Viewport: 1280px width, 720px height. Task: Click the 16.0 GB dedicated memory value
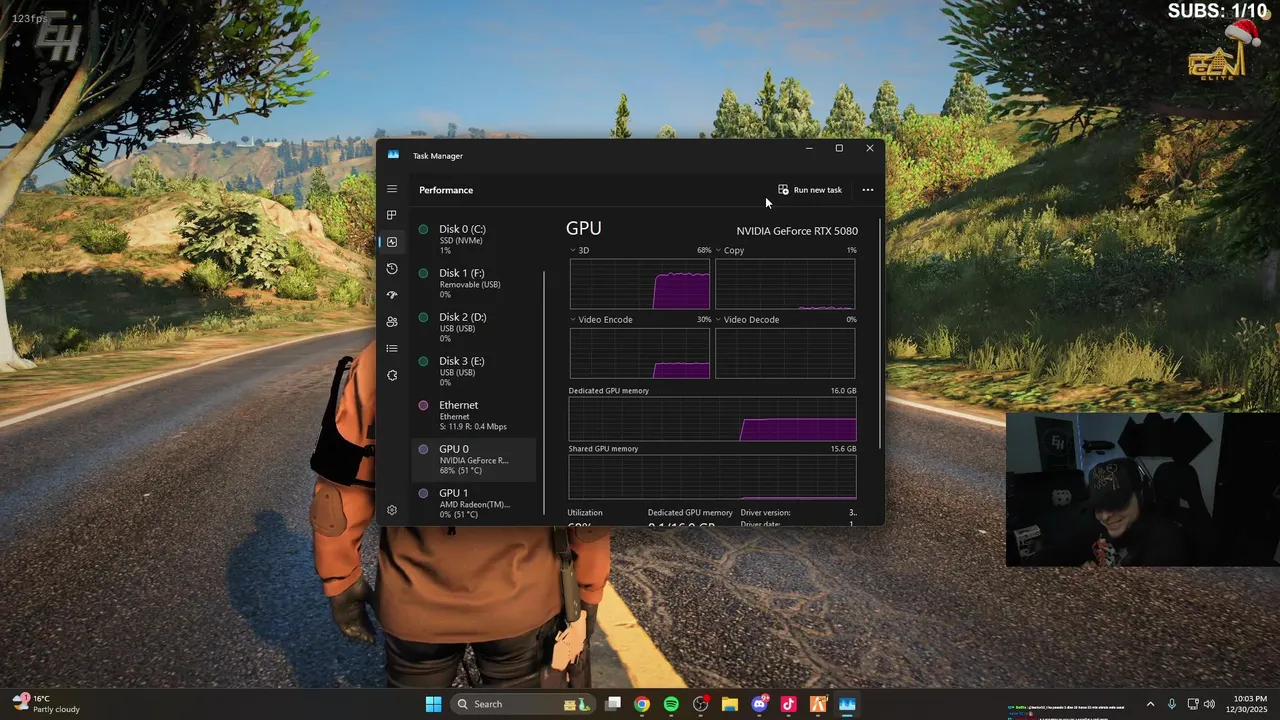843,391
